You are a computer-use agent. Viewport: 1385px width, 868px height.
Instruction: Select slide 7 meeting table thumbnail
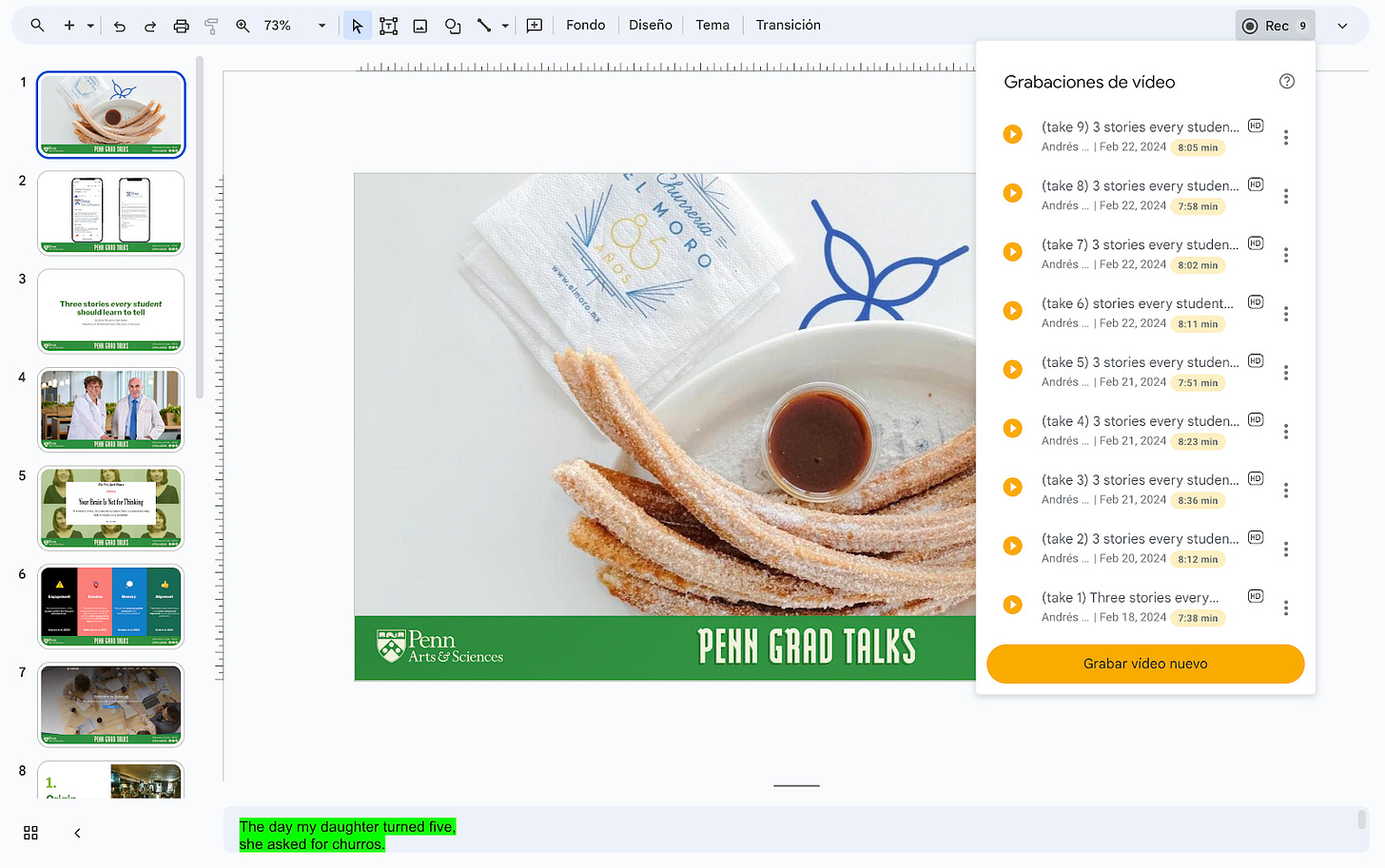(111, 704)
